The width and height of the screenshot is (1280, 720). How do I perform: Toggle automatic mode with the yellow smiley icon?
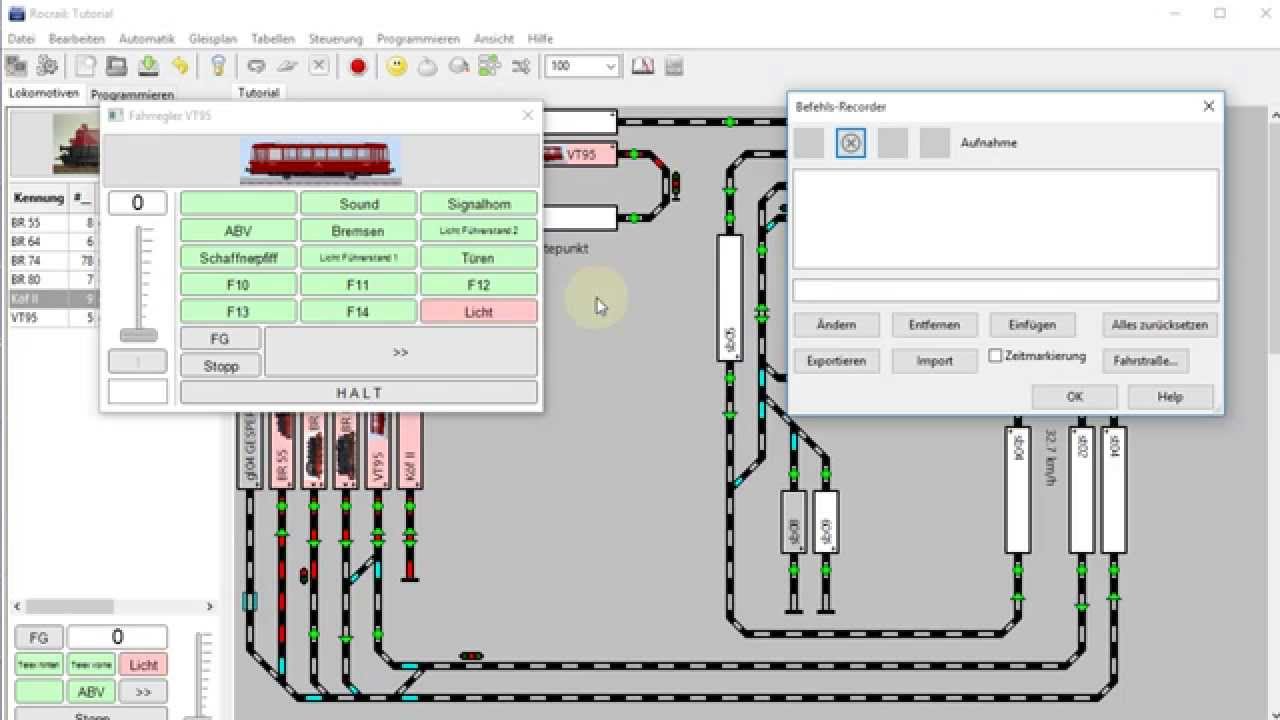[397, 66]
